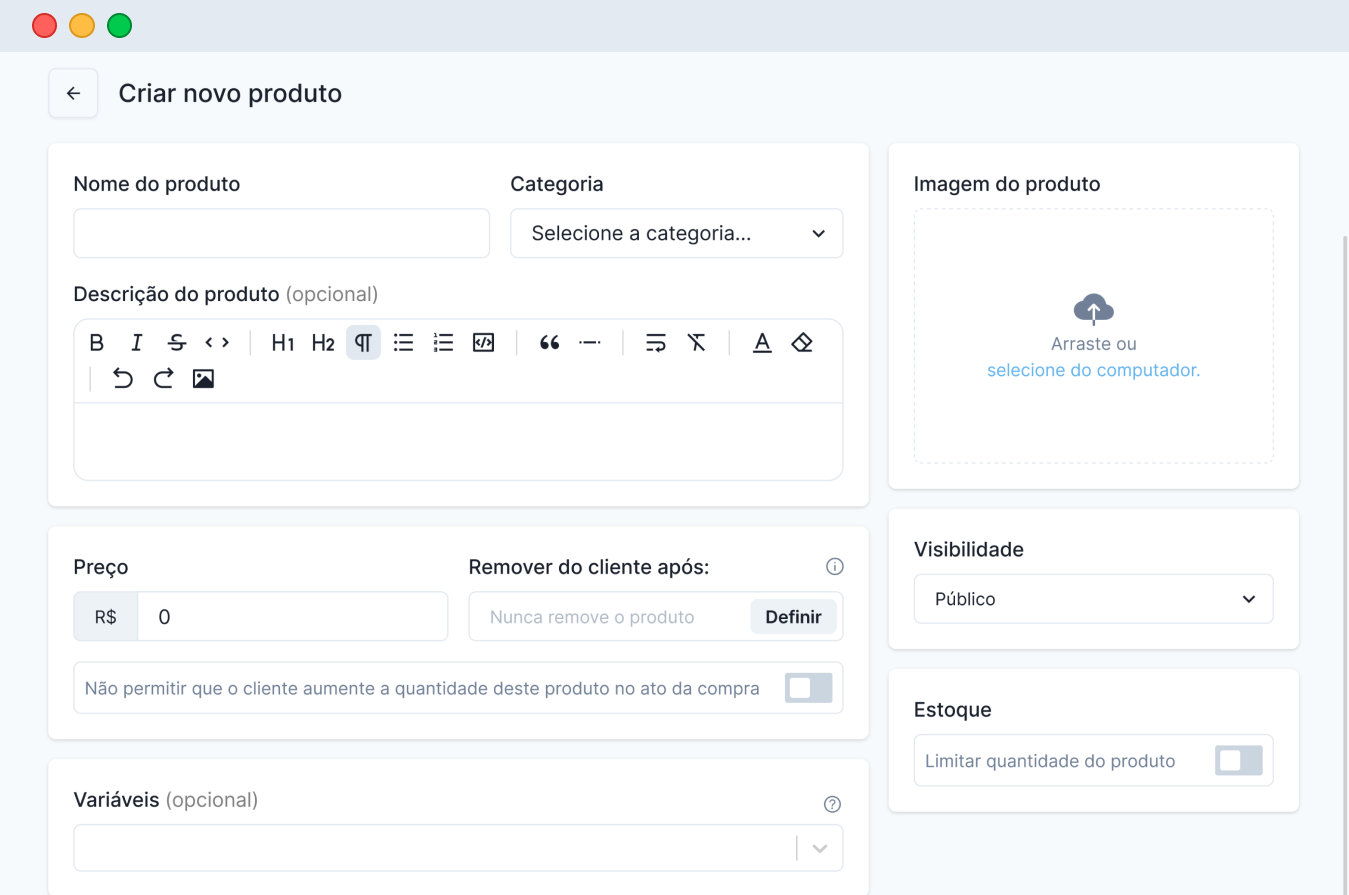Viewport: 1349px width, 895px height.
Task: Apply inline code formatting
Action: [217, 343]
